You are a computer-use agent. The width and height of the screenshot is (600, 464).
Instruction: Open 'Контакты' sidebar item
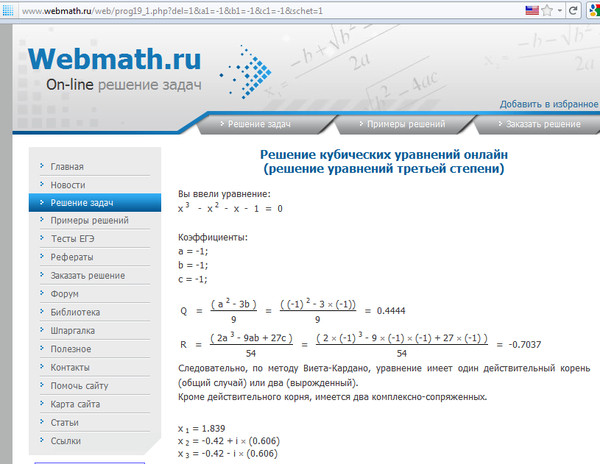[x=70, y=367]
